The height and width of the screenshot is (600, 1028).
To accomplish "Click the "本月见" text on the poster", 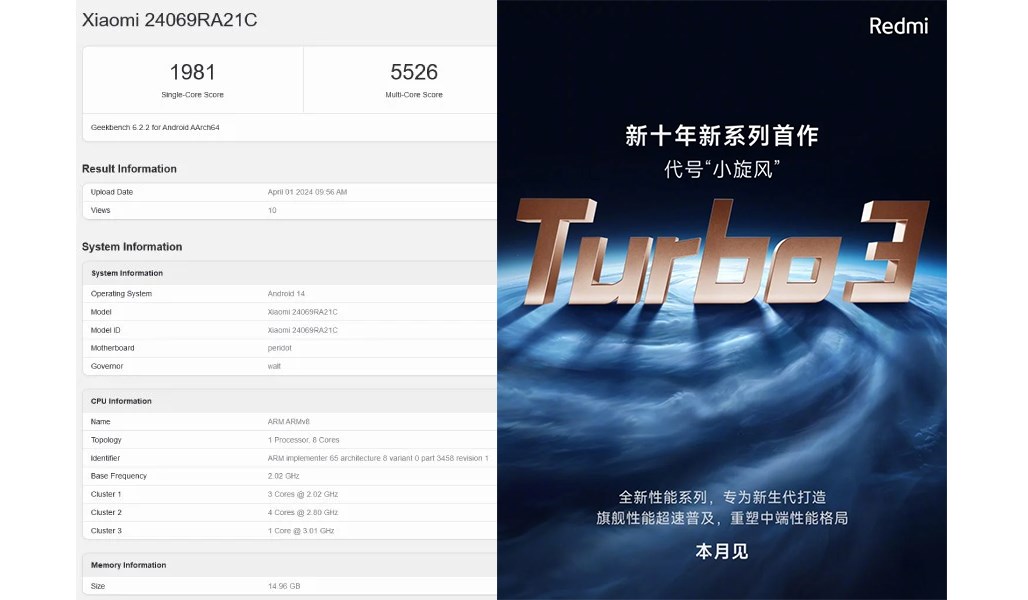I will [722, 551].
